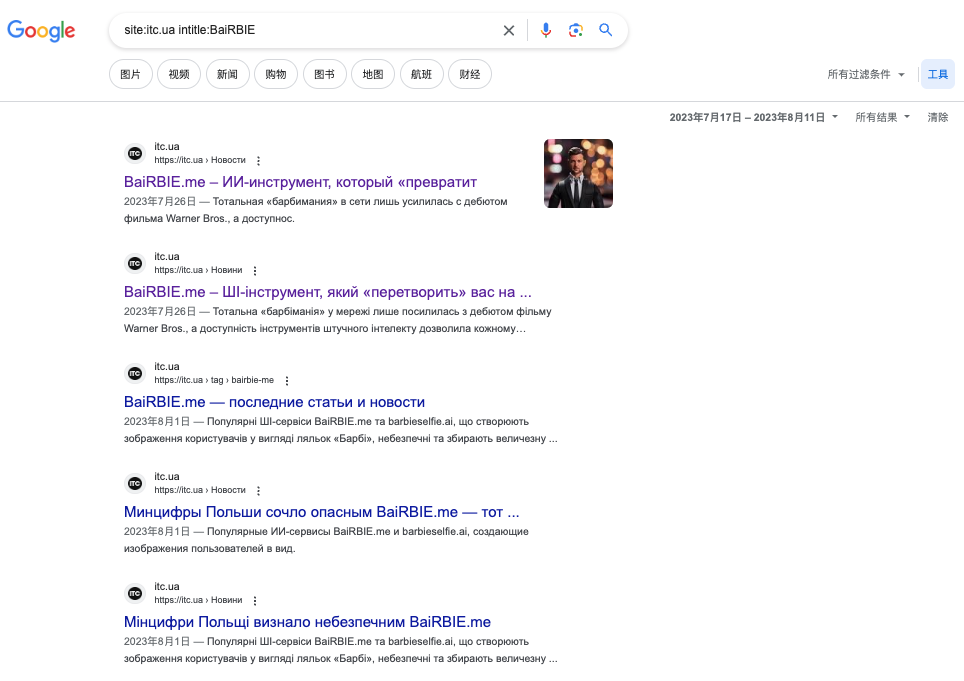Image resolution: width=964 pixels, height=681 pixels.
Task: Open 'Минцифры Польши сочло опасным' result
Action: (321, 512)
